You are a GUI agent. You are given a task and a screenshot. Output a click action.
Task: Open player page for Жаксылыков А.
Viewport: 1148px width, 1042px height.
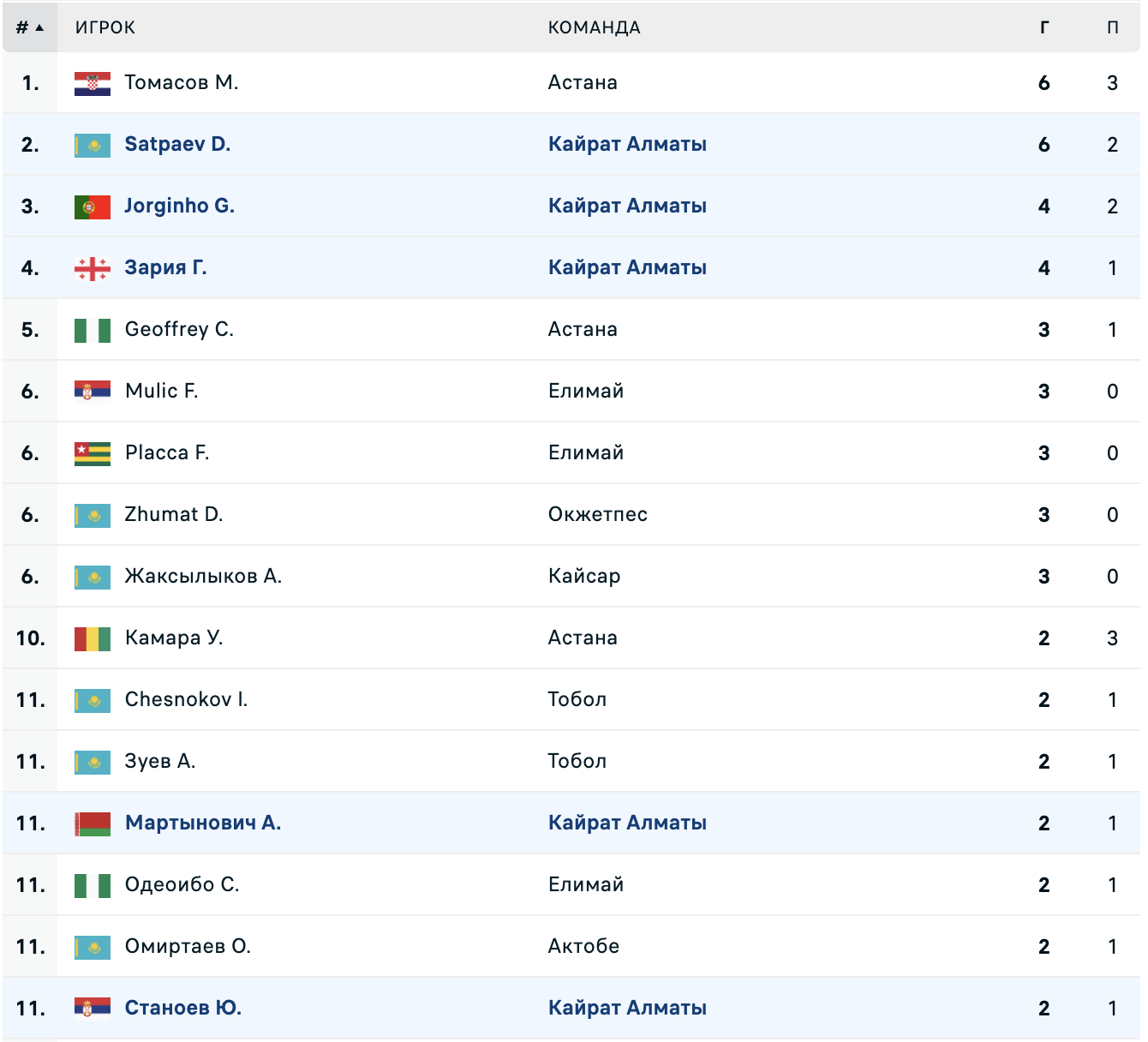coord(203,576)
